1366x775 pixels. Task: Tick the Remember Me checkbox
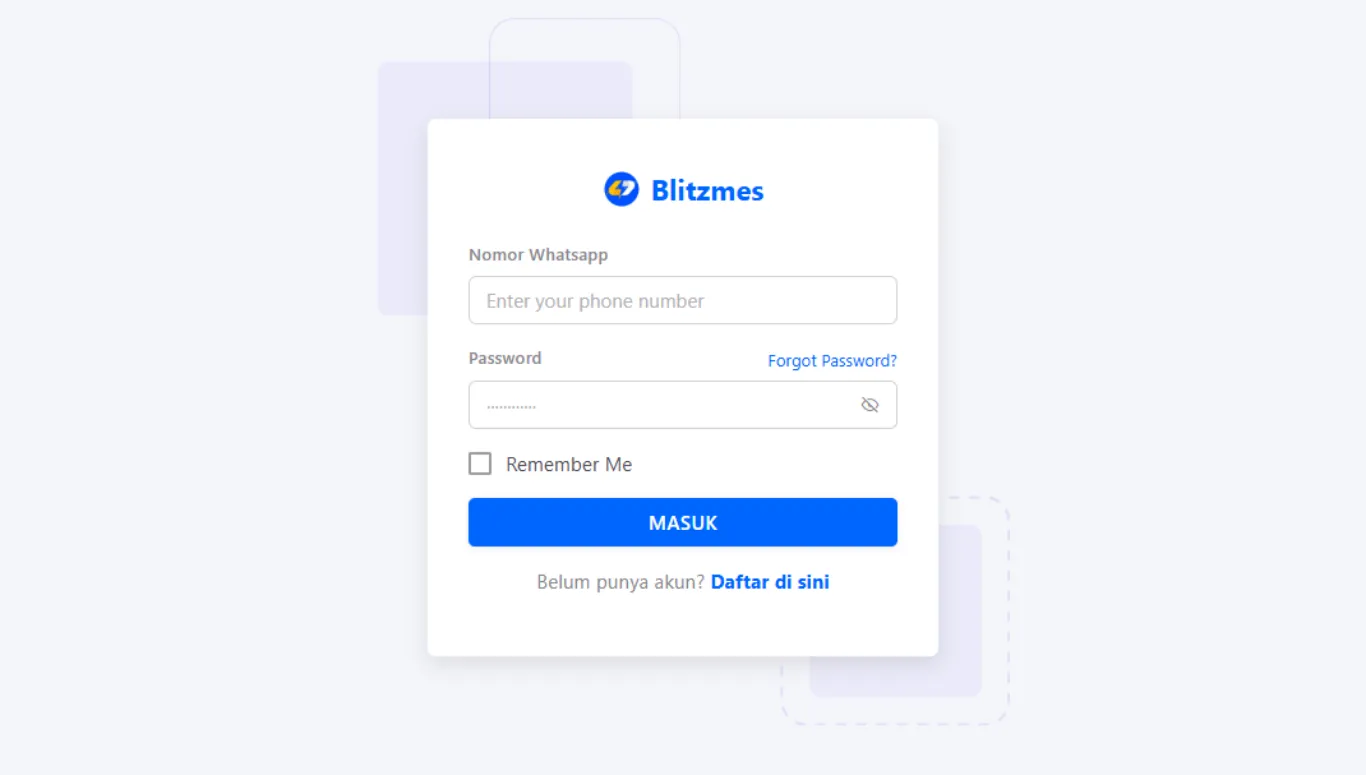[x=480, y=464]
